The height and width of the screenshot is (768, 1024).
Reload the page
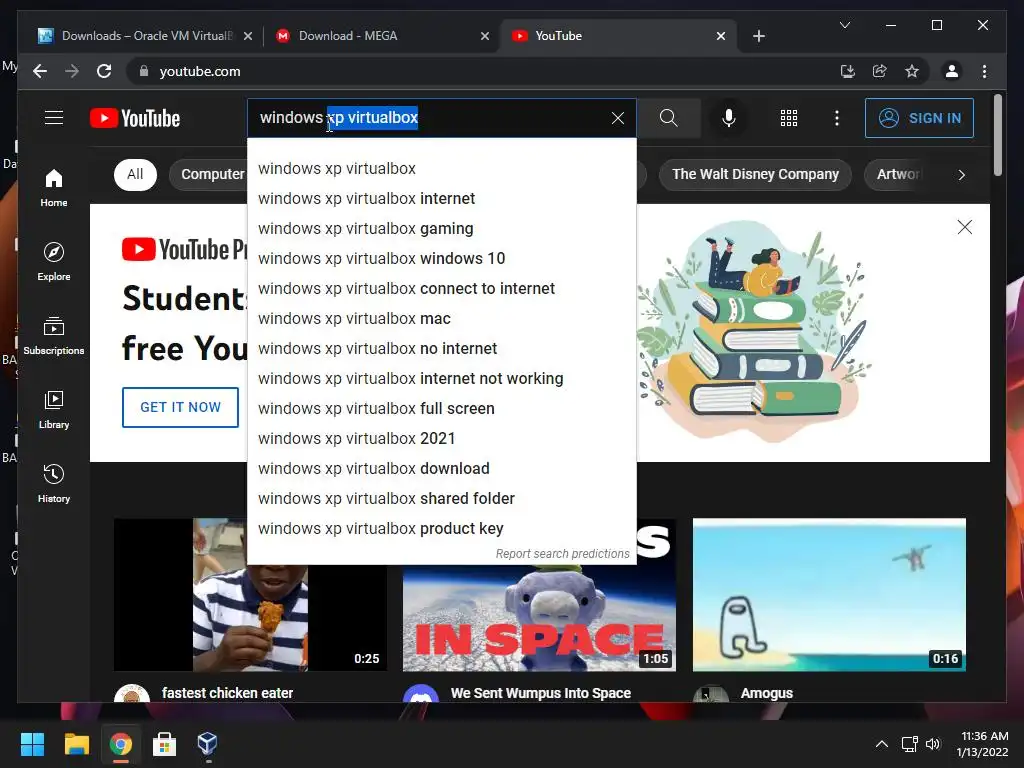[x=104, y=71]
